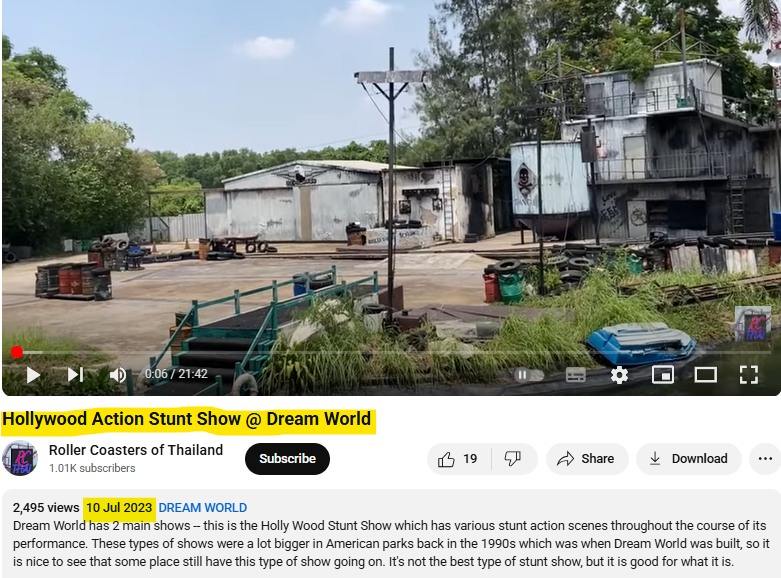Download the video

pos(689,458)
